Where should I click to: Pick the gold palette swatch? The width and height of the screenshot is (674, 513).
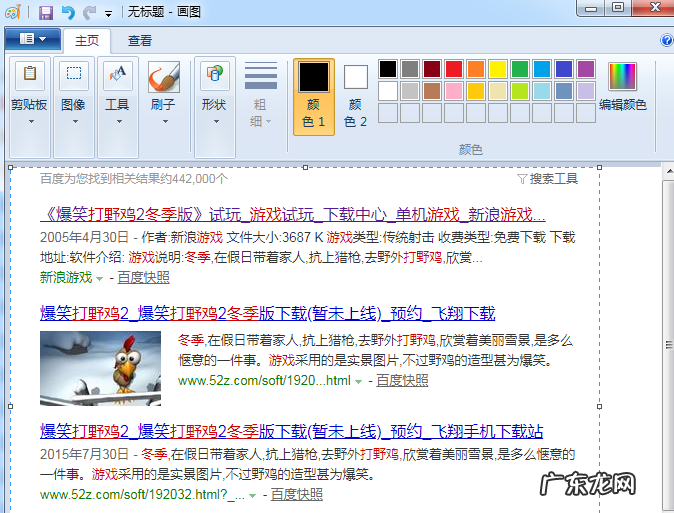pos(476,91)
